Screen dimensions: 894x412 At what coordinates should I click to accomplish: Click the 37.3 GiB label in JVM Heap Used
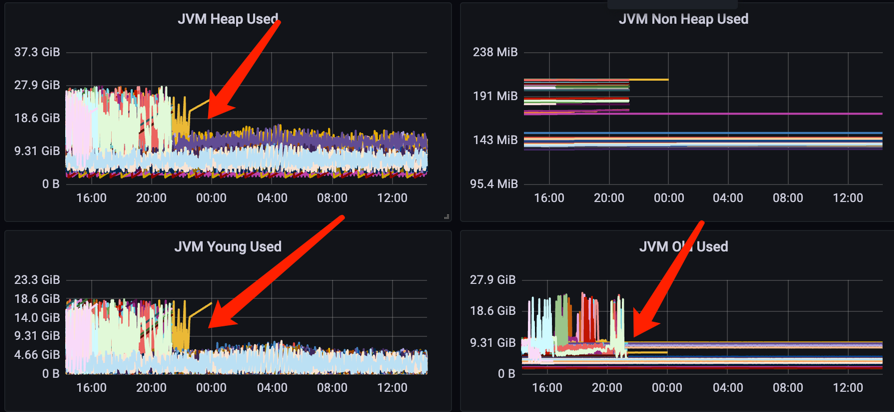click(37, 52)
